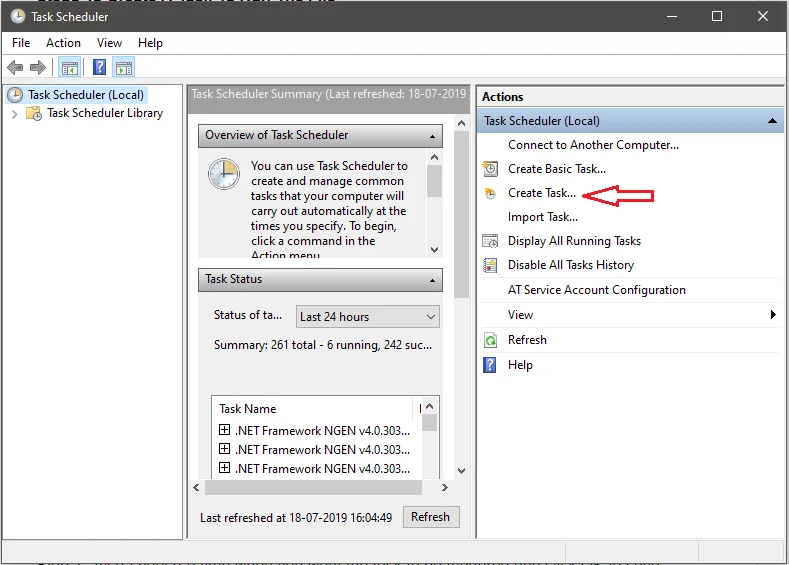Image resolution: width=789 pixels, height=565 pixels.
Task: Open the View menu in menu bar
Action: (x=109, y=43)
